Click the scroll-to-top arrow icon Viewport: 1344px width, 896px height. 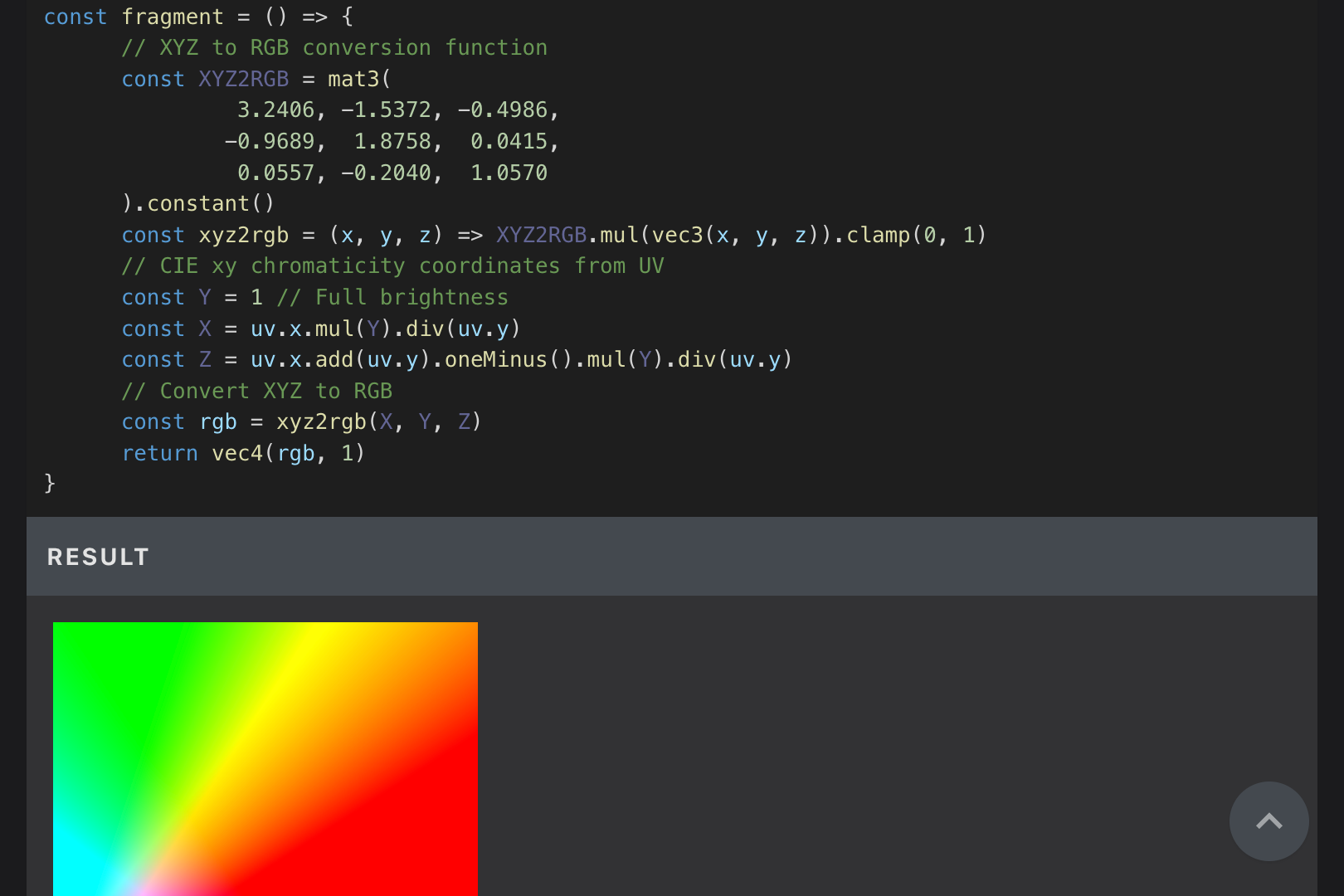click(1269, 821)
